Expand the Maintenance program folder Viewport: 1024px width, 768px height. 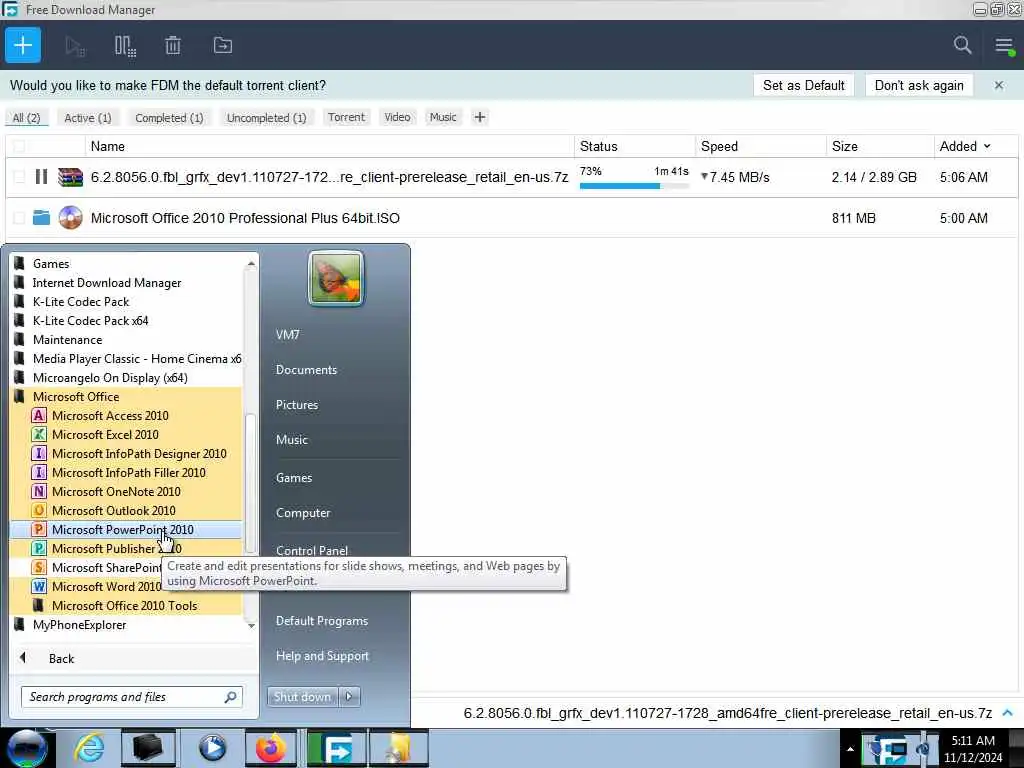[67, 340]
